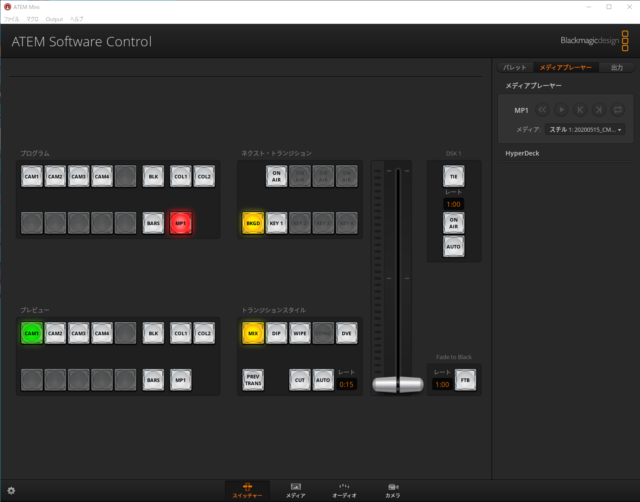Click the Blackmagicdesign logo
The height and width of the screenshot is (502, 640).
tap(595, 40)
